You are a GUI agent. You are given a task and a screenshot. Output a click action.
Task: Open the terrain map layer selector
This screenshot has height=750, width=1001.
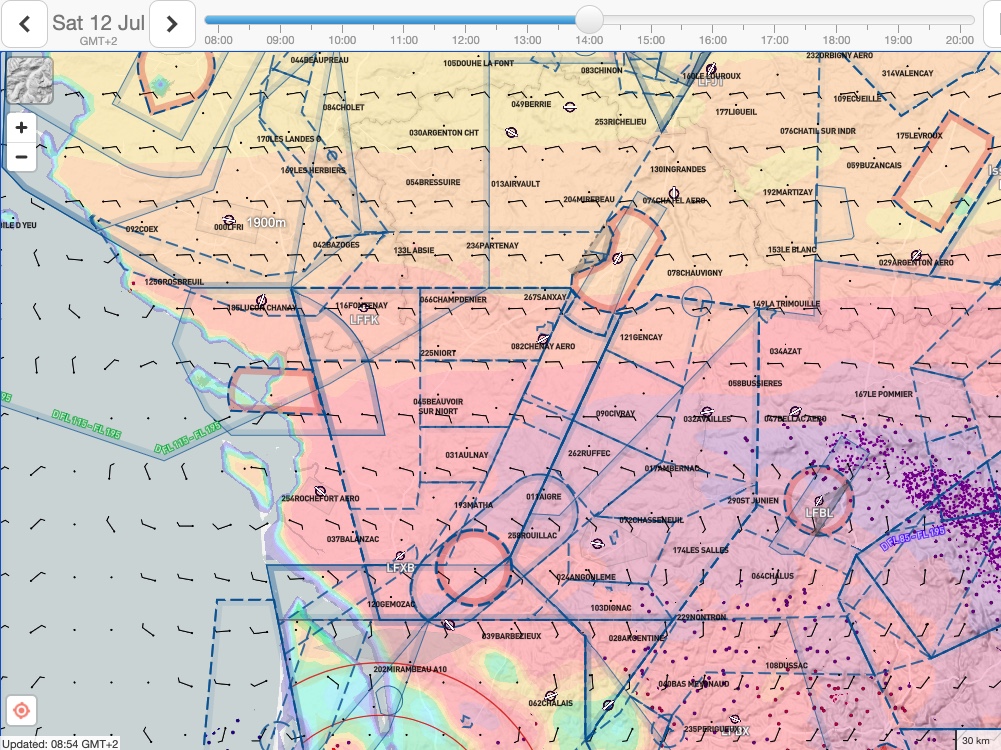click(x=29, y=80)
